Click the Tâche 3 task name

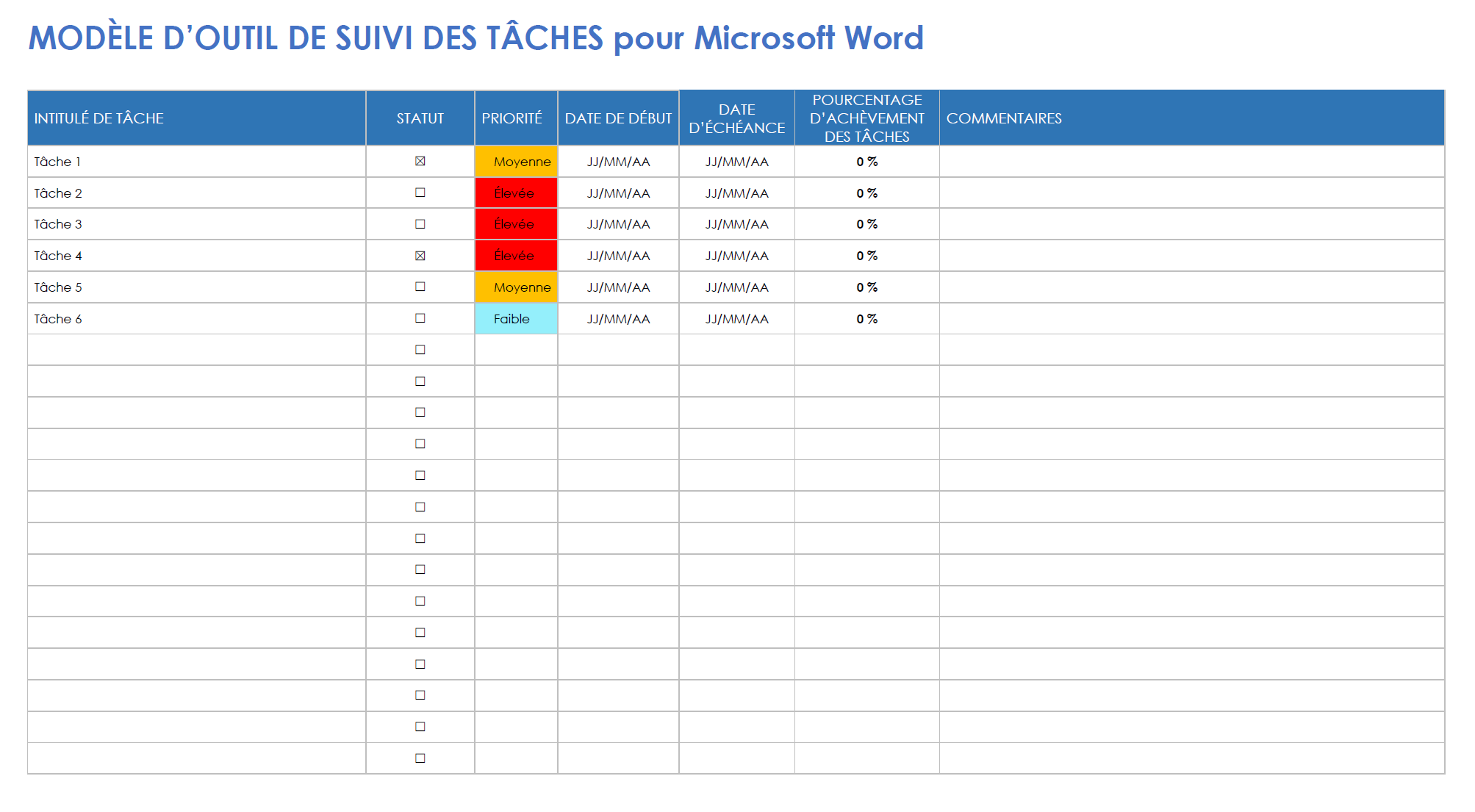click(58, 224)
